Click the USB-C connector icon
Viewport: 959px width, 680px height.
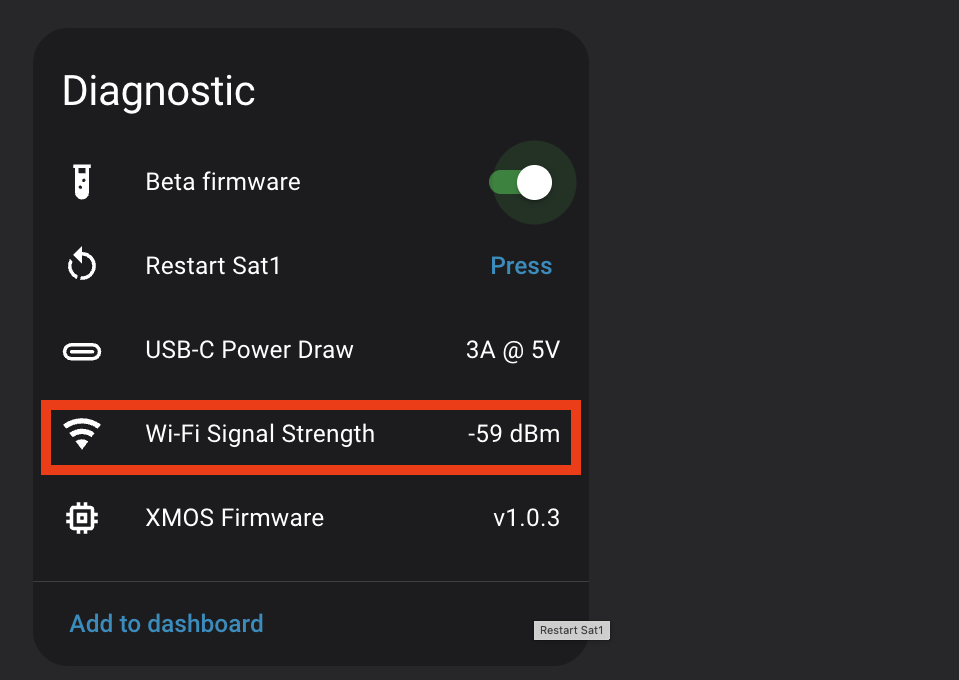tap(82, 351)
